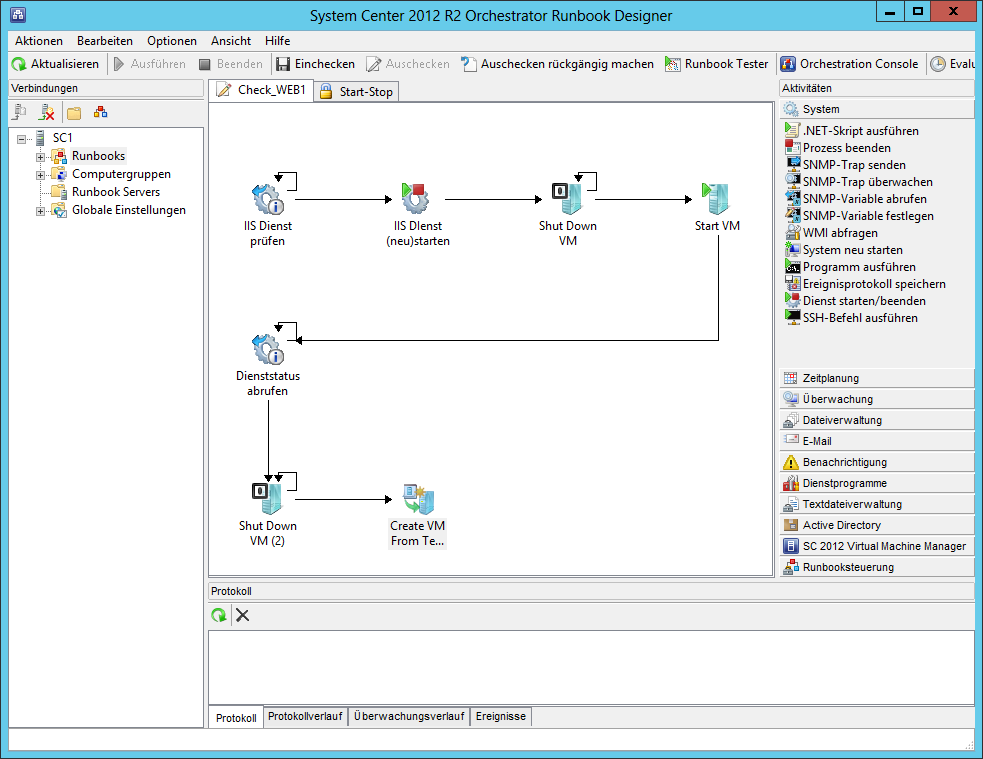Click Auschecken rückgängig machen
This screenshot has height=759, width=983.
(558, 64)
